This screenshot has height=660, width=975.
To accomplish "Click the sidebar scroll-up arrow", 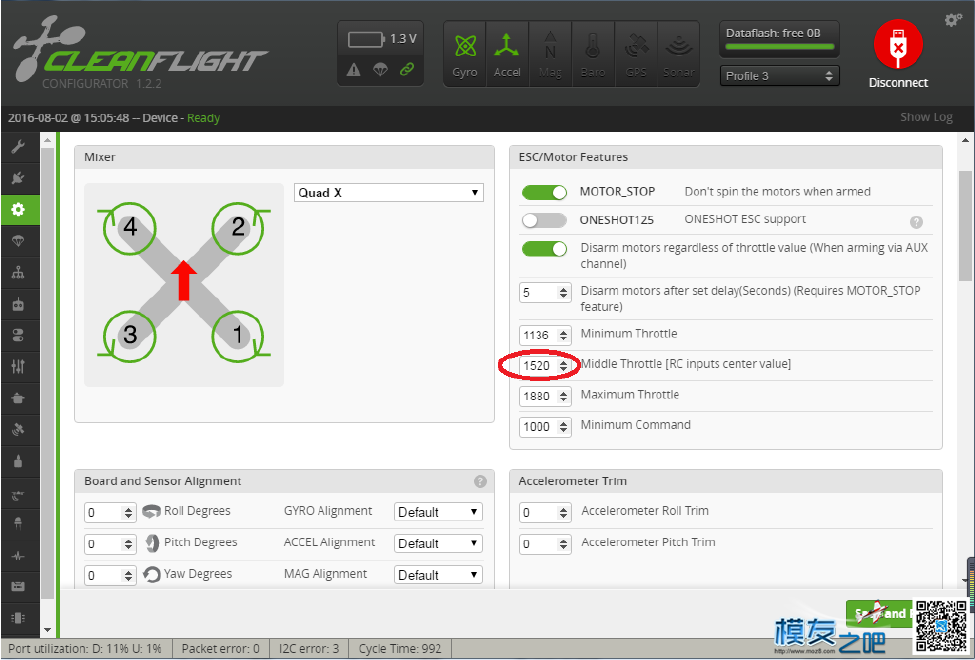I will click(x=47, y=140).
